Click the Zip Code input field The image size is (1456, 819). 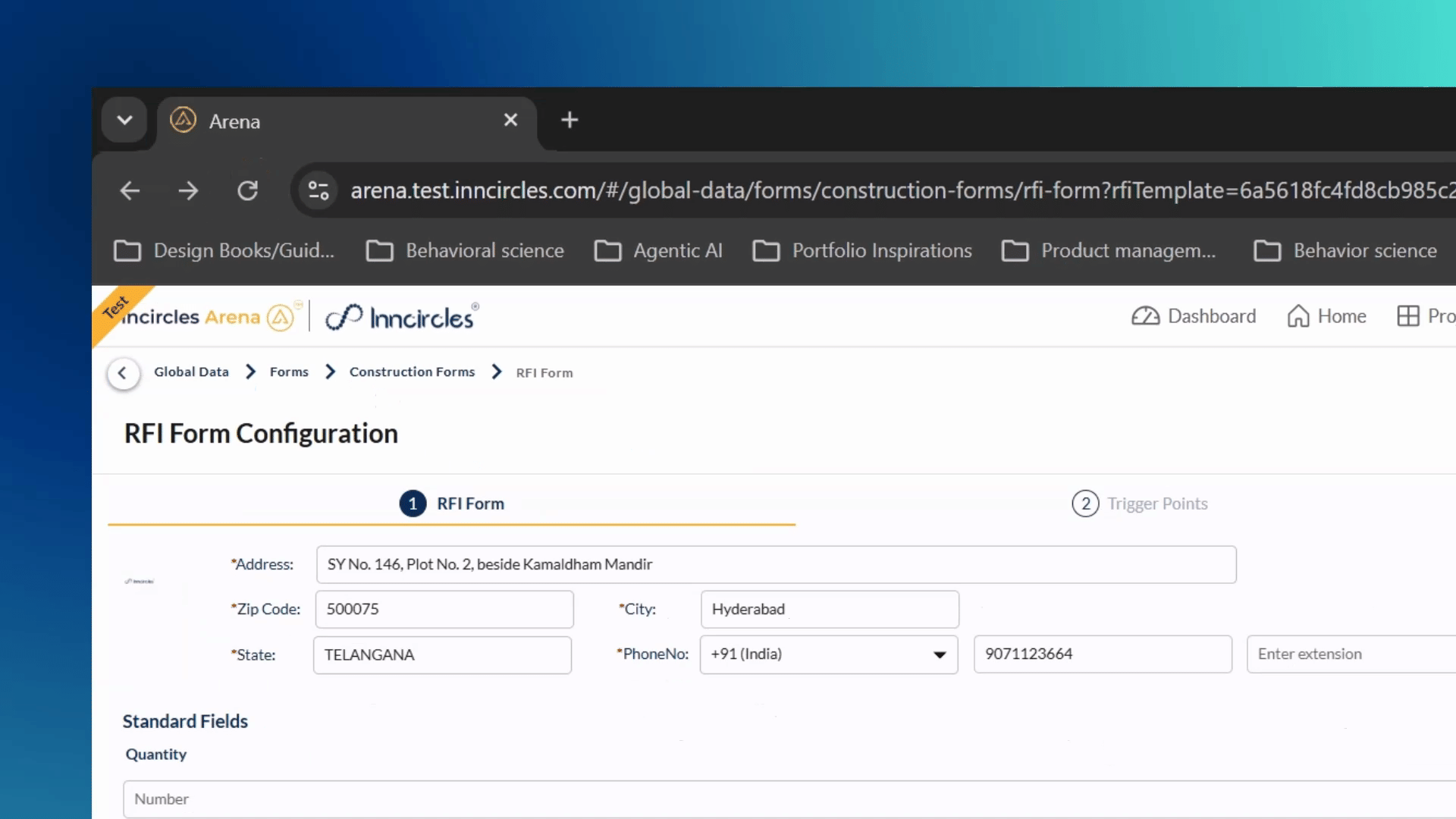click(444, 610)
